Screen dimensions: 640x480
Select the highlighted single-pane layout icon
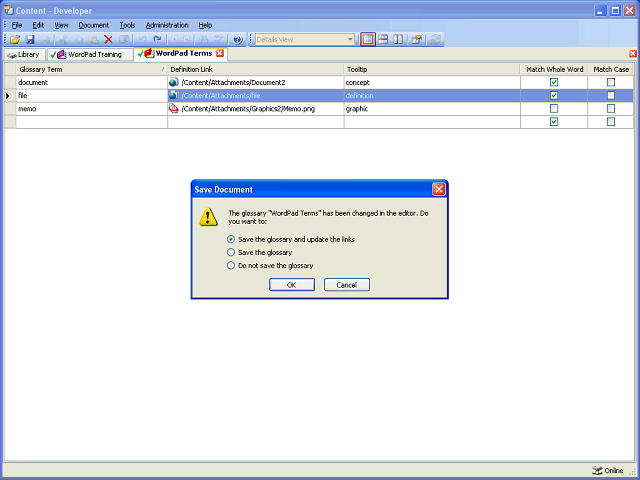(x=368, y=40)
